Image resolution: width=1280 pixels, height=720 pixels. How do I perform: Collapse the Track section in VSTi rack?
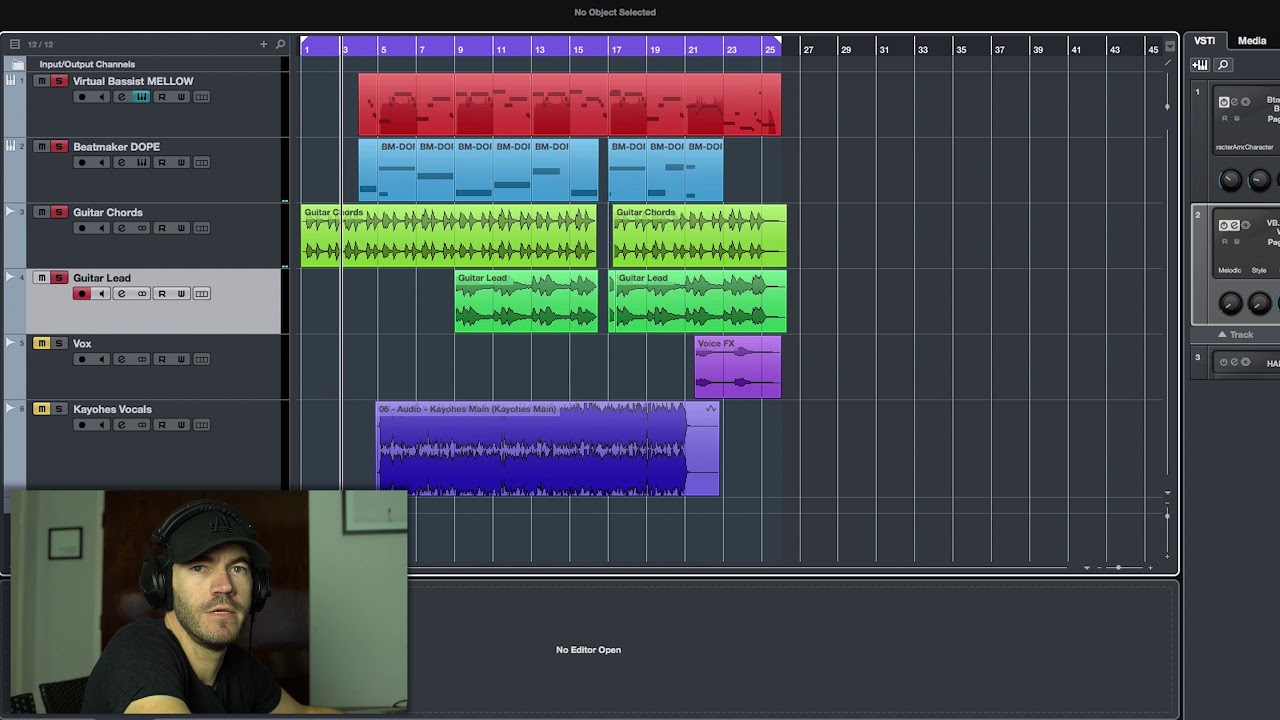(1236, 335)
